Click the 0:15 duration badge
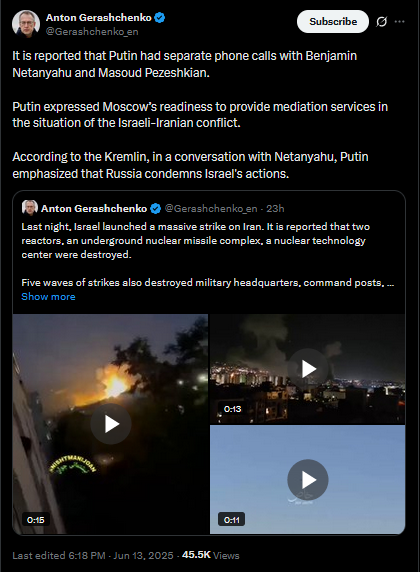This screenshot has width=420, height=572. [35, 520]
